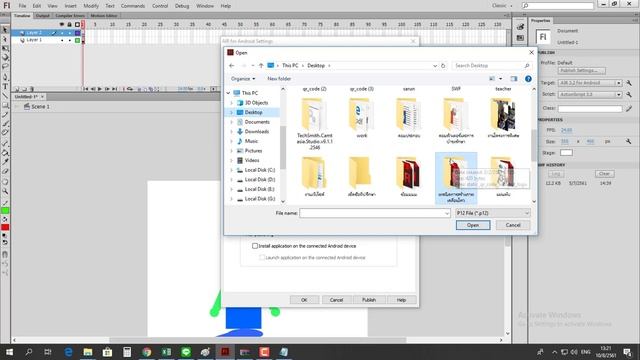Click the wrench icon next to Script
Viewport: 640px width, 360px height.
click(629, 94)
